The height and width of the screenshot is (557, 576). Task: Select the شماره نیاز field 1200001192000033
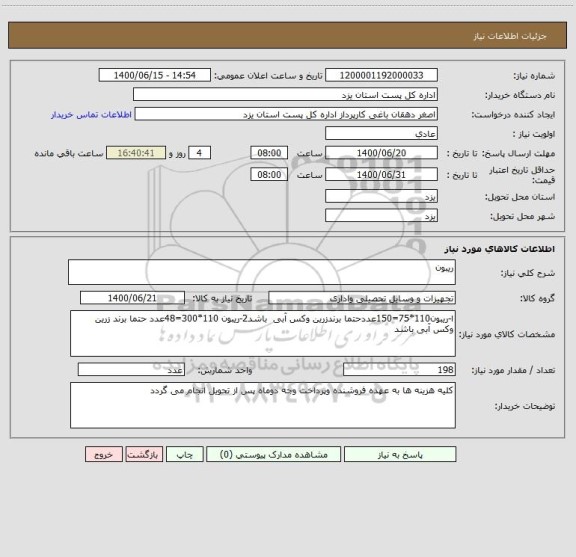point(381,75)
